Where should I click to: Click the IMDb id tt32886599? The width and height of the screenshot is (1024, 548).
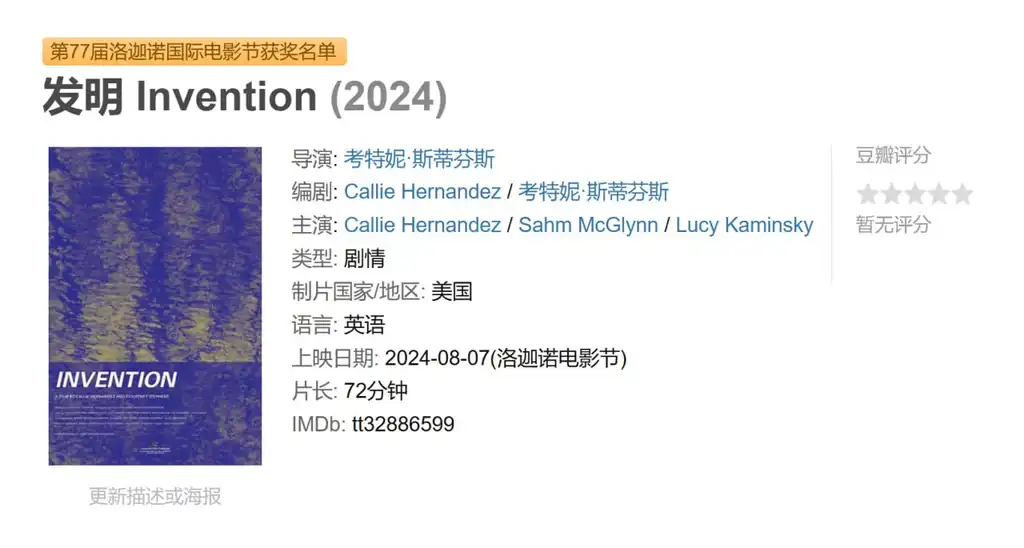(x=403, y=424)
